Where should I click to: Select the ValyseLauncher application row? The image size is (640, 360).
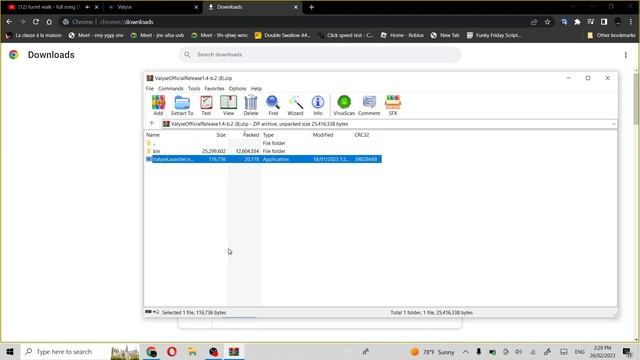[x=263, y=159]
